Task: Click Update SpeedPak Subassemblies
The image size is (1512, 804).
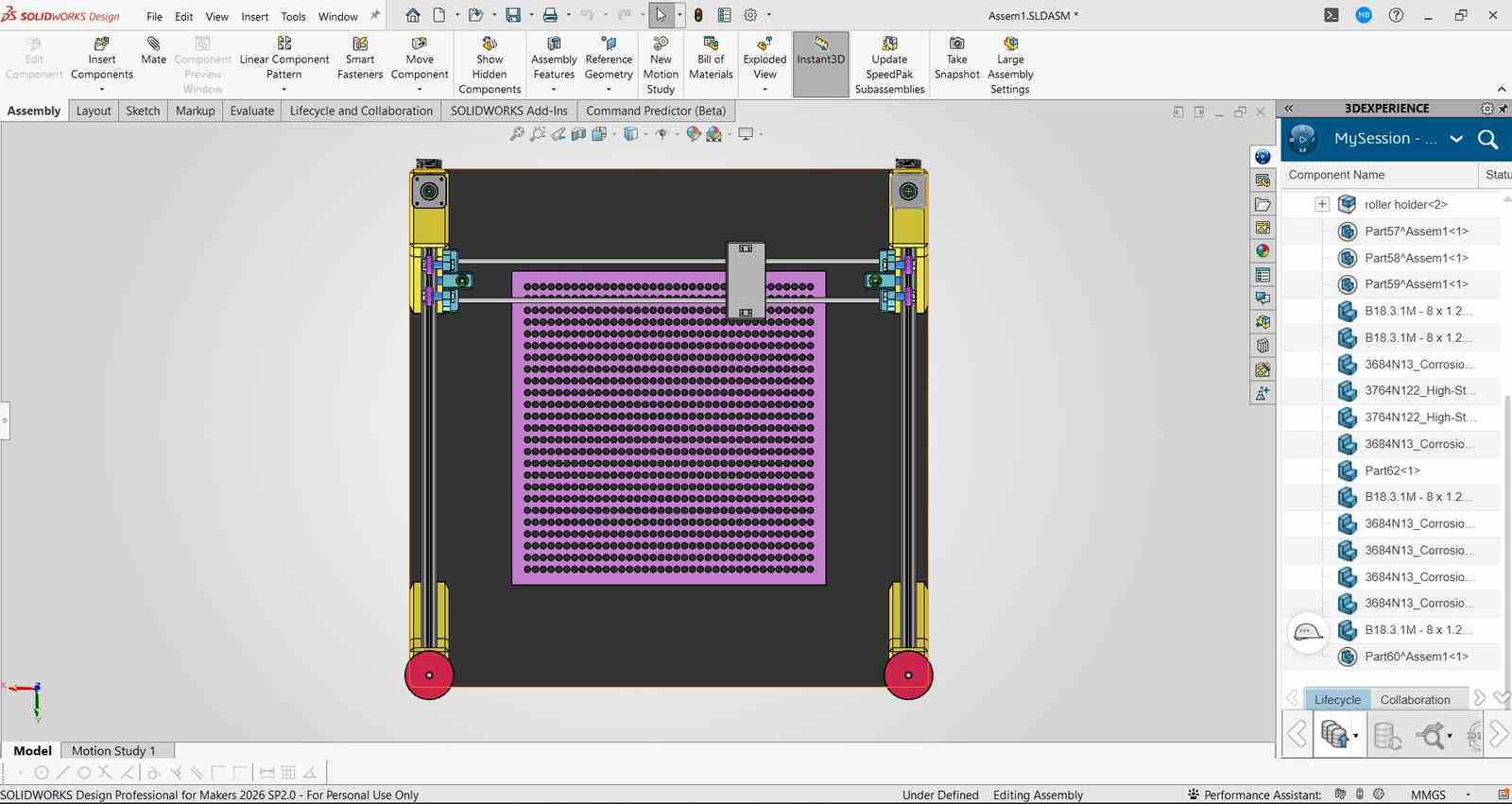Action: tap(889, 65)
